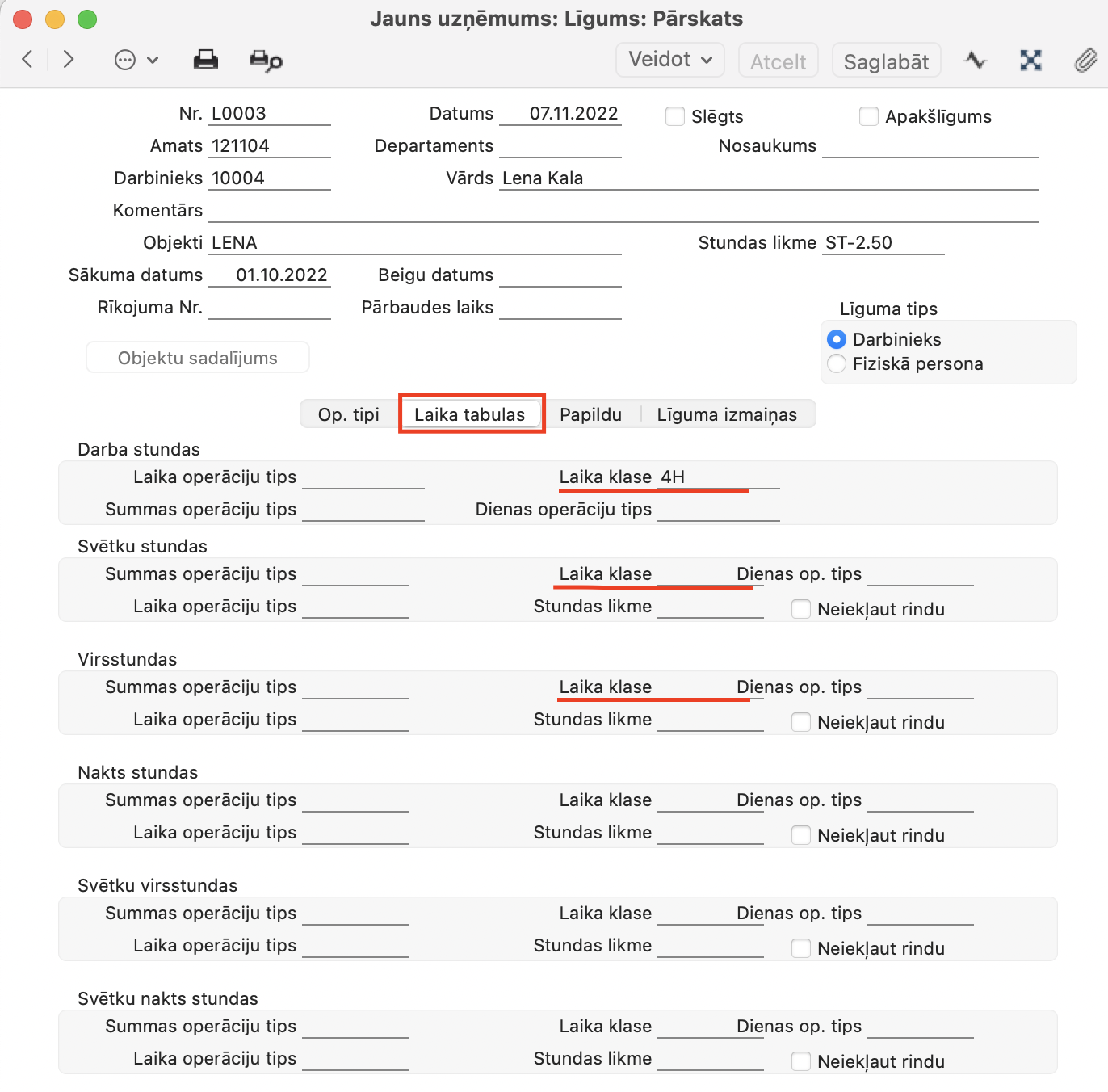The height and width of the screenshot is (1092, 1108).
Task: Switch to the Papildu tab
Action: pos(590,414)
